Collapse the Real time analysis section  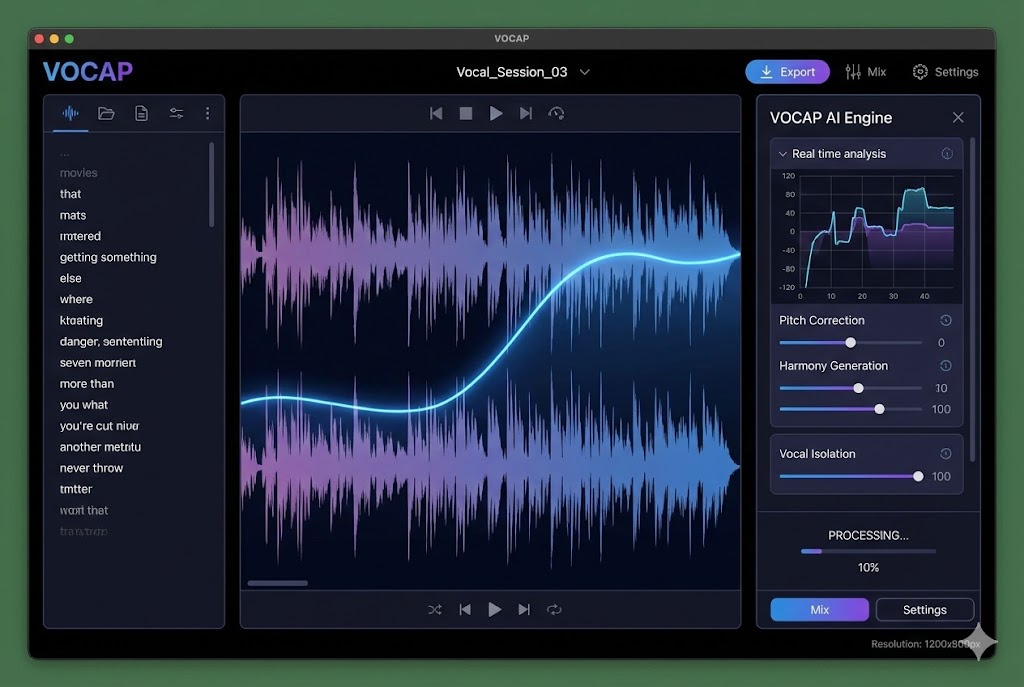(782, 153)
